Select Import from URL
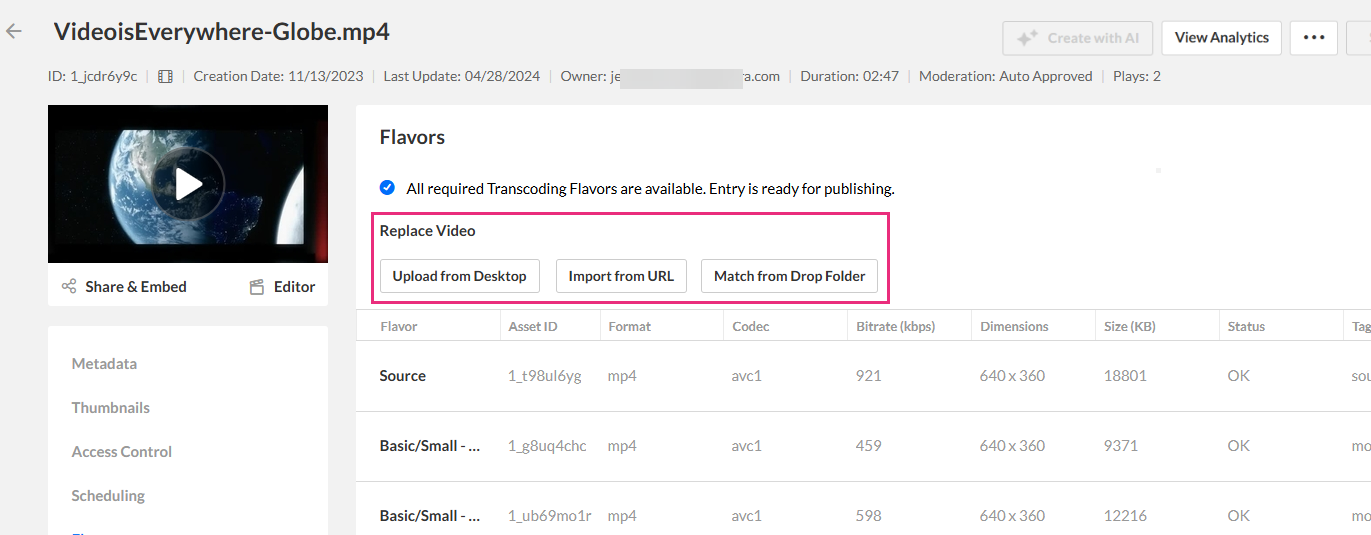 click(x=621, y=276)
